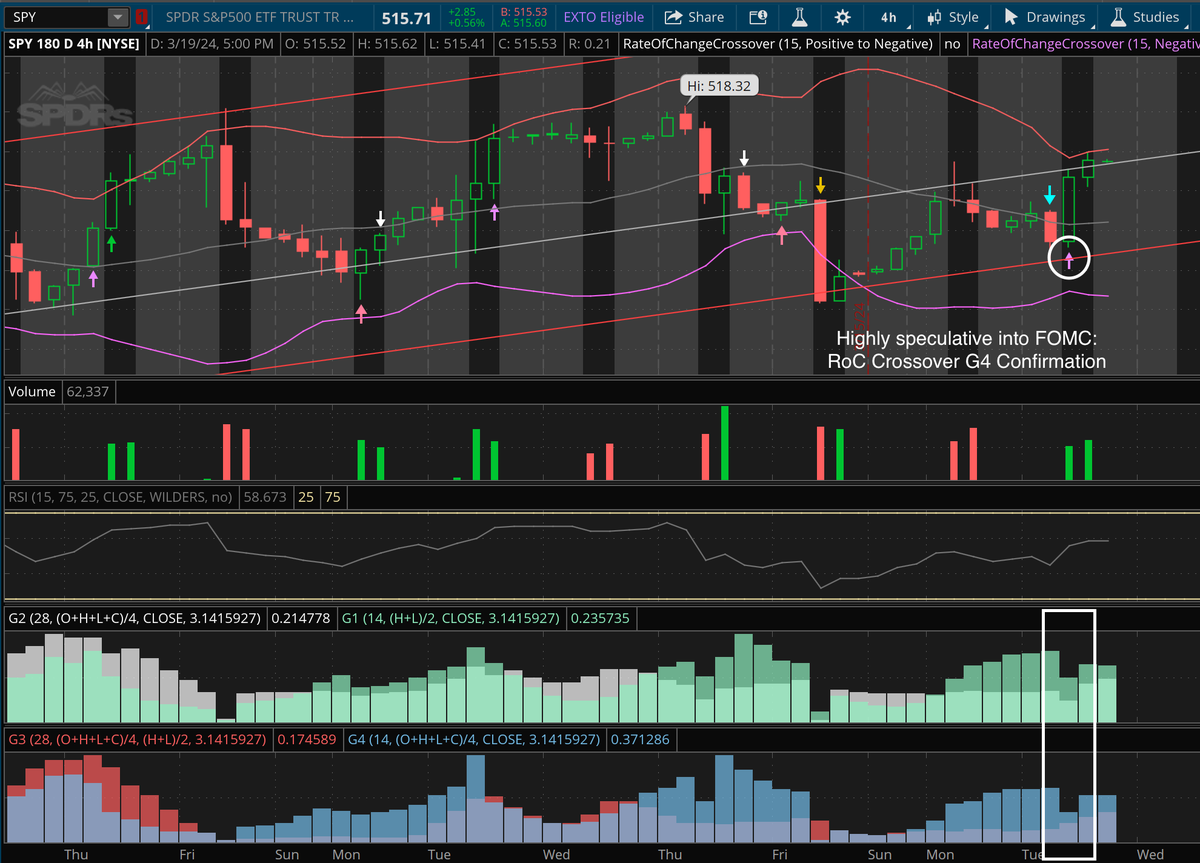The image size is (1200, 863).
Task: Click the Hi: 518.32 price bubble
Action: click(x=718, y=86)
